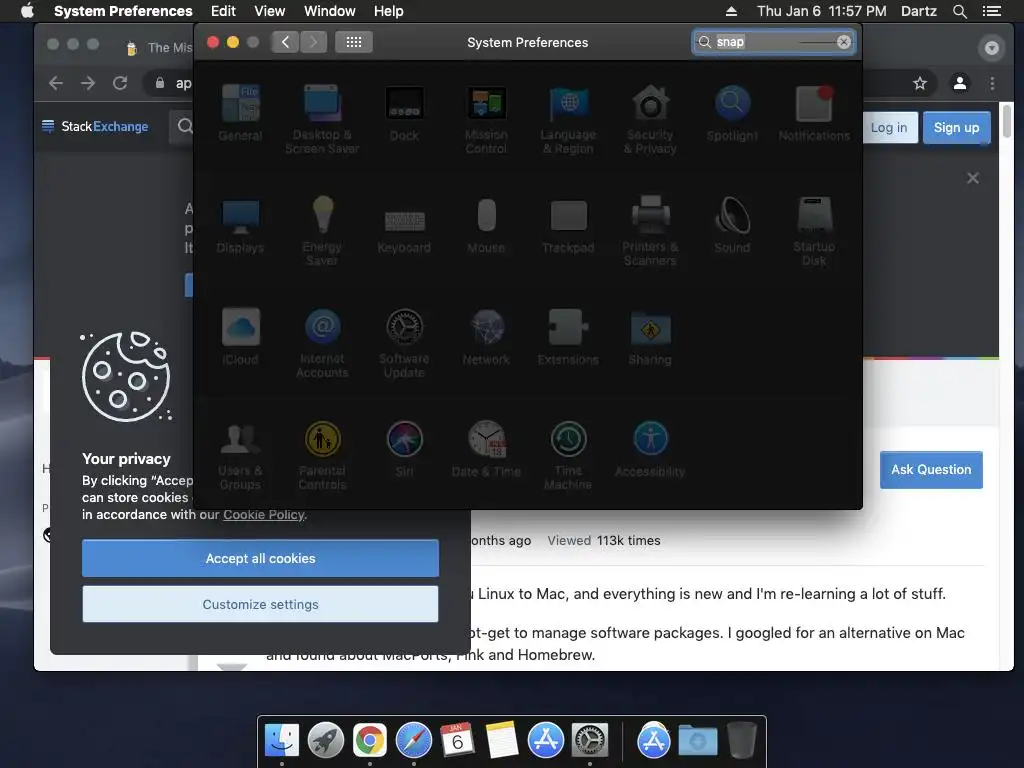Open Date & Time preferences
Viewport: 1024px width, 768px height.
[486, 449]
